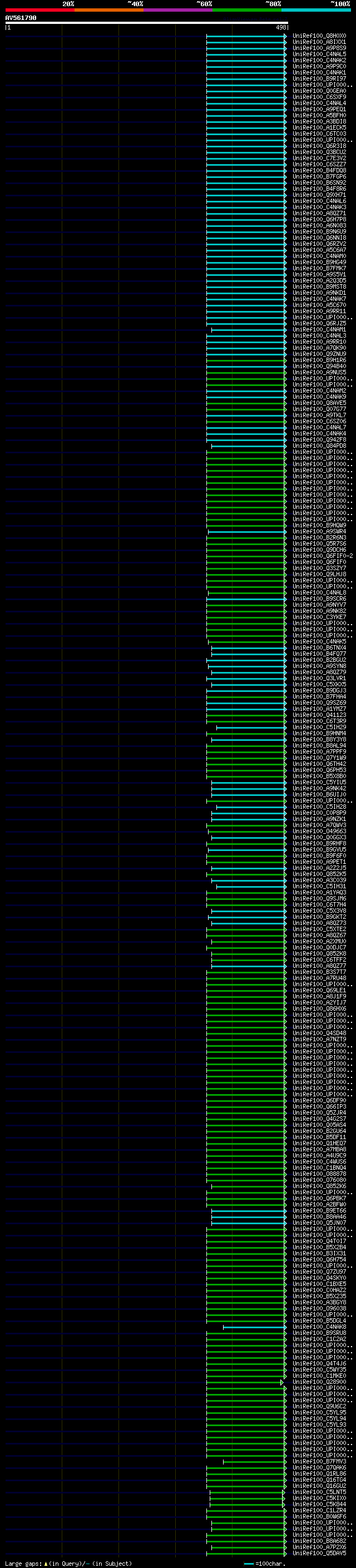The height and width of the screenshot is (1568, 356).
Task: Click the cyan ~100% identity legend bar
Action: click(x=317, y=10)
